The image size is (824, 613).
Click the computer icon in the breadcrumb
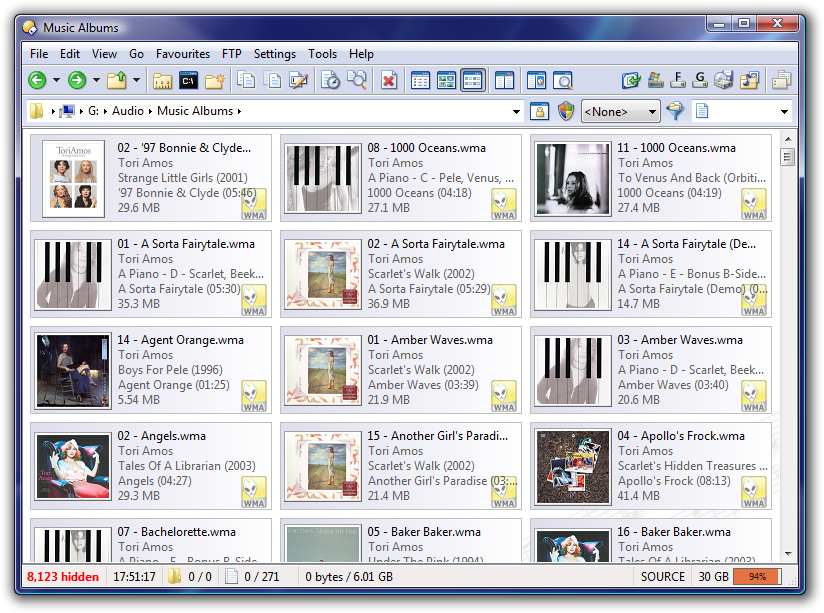(x=67, y=111)
